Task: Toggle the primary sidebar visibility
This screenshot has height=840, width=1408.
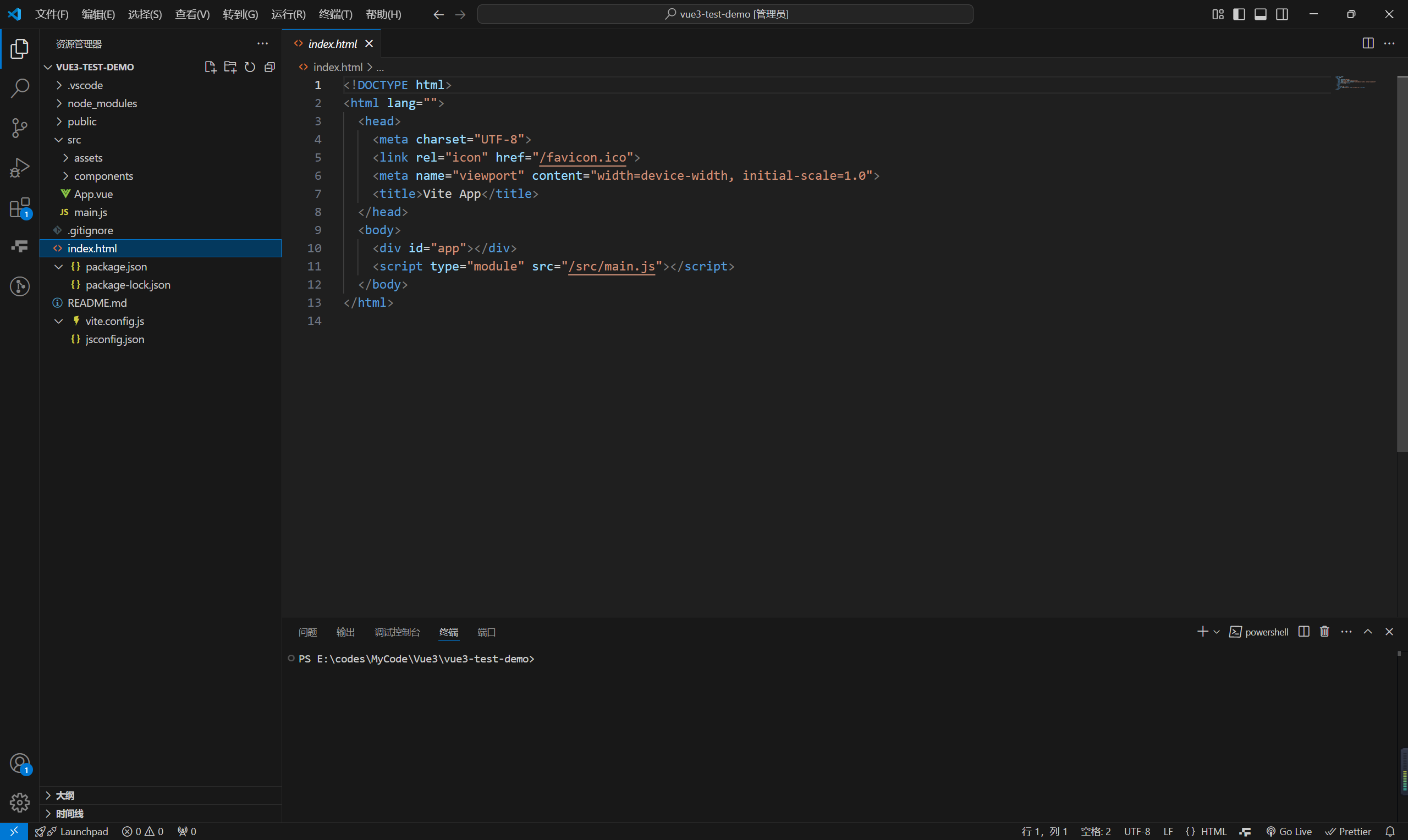Action: pos(1239,14)
